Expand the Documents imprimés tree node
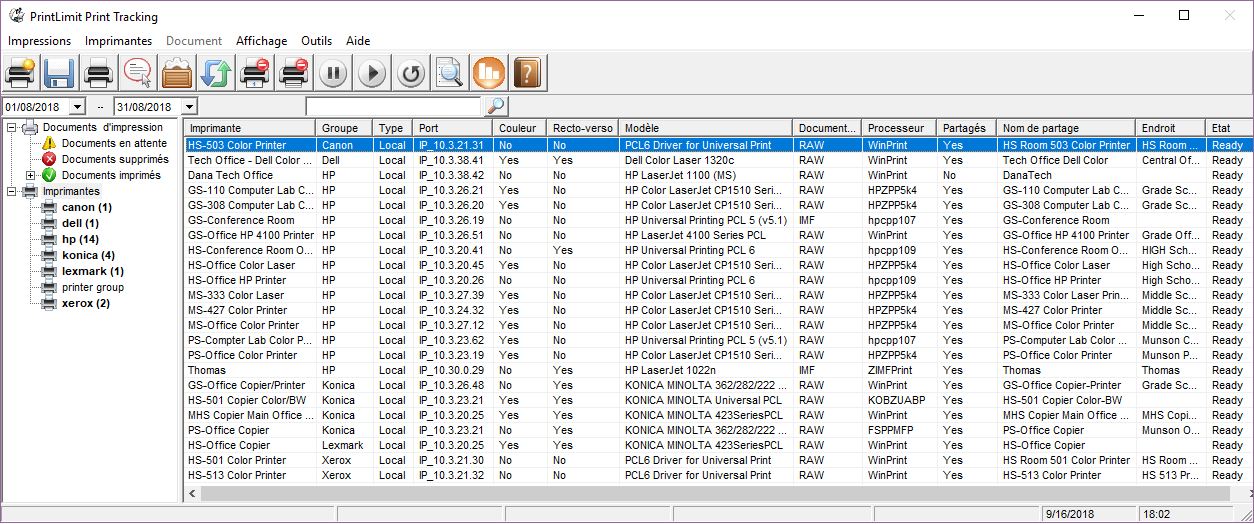This screenshot has height=524, width=1254. point(31,175)
